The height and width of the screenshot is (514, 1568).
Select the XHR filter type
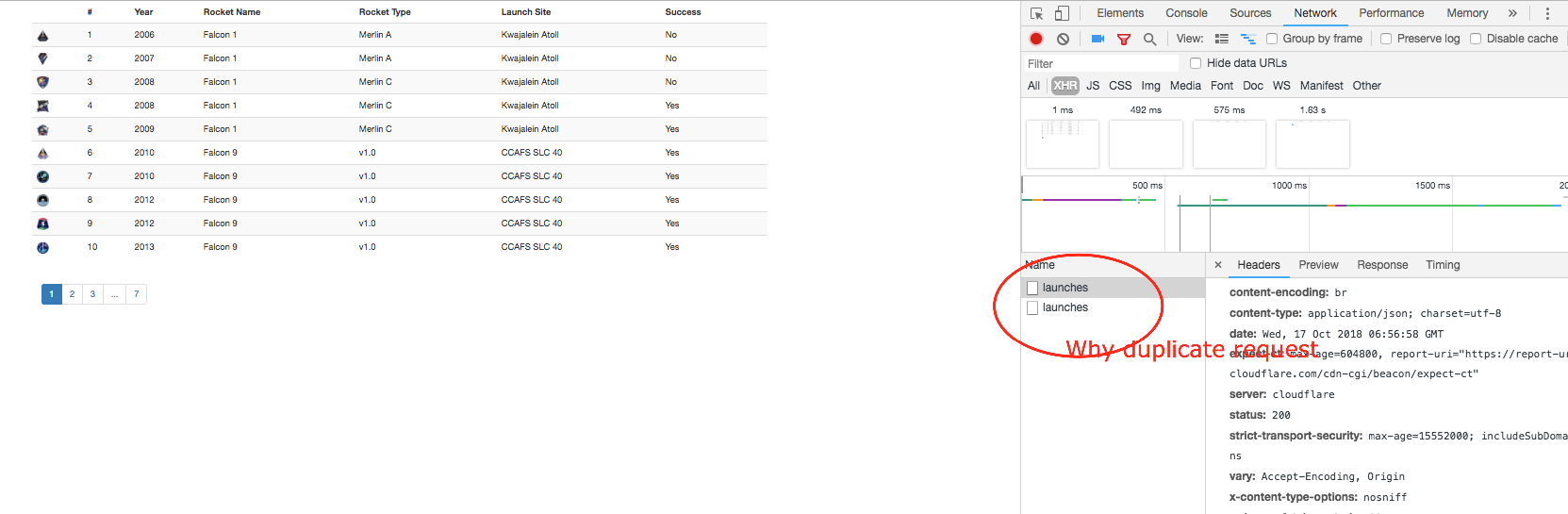point(1065,86)
